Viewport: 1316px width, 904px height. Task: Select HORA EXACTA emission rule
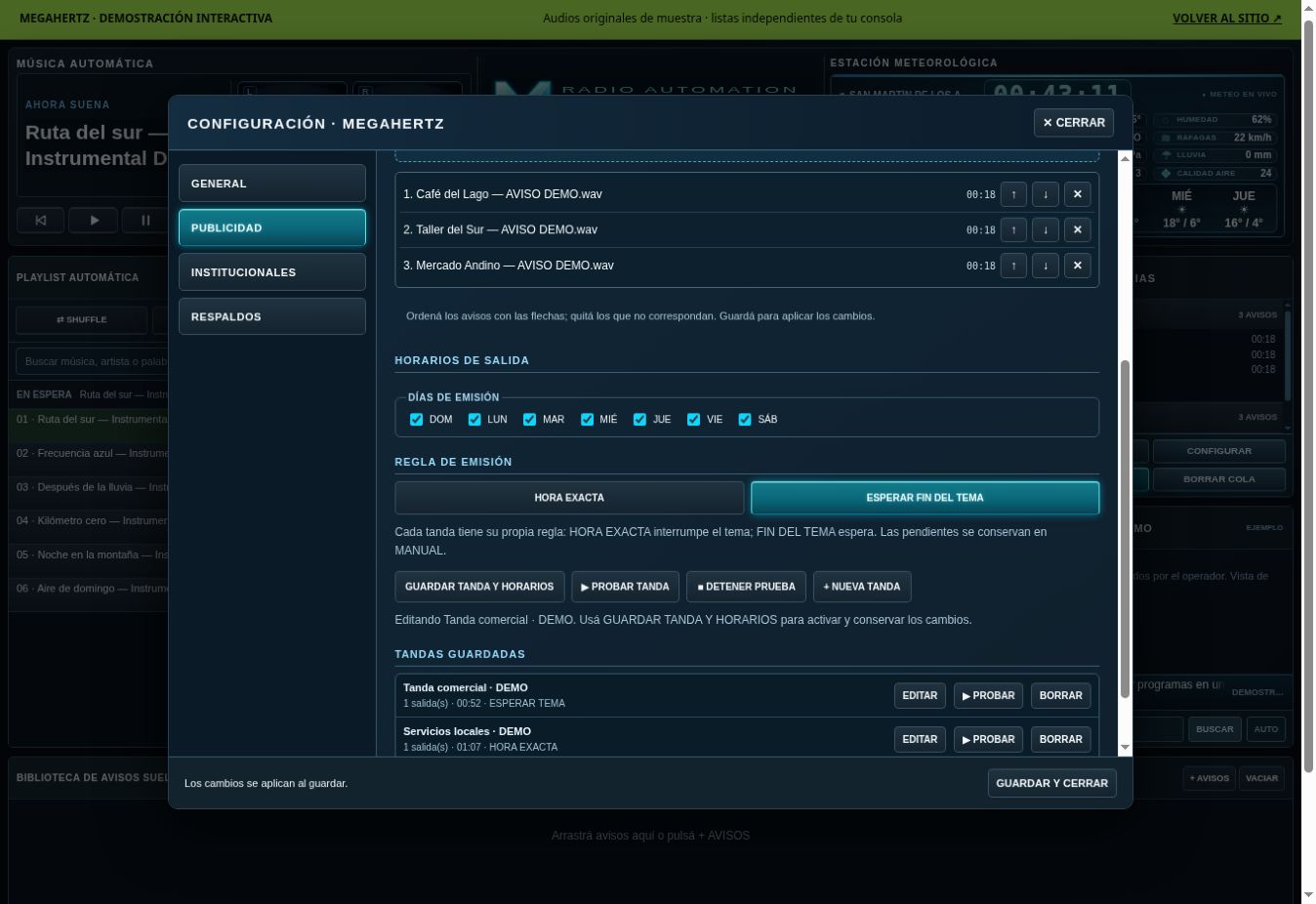click(569, 498)
